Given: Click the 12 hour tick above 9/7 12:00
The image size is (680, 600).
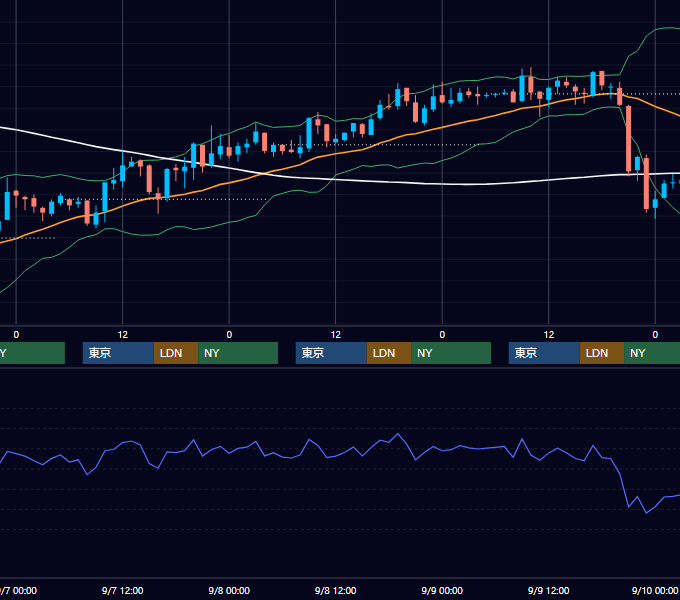Looking at the screenshot, I should point(123,335).
